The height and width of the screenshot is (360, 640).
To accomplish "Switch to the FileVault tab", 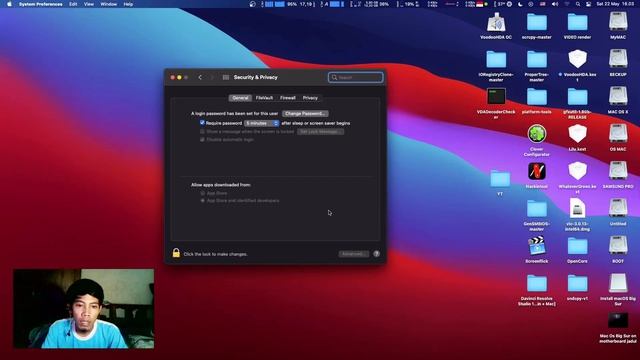I will pyautogui.click(x=264, y=98).
